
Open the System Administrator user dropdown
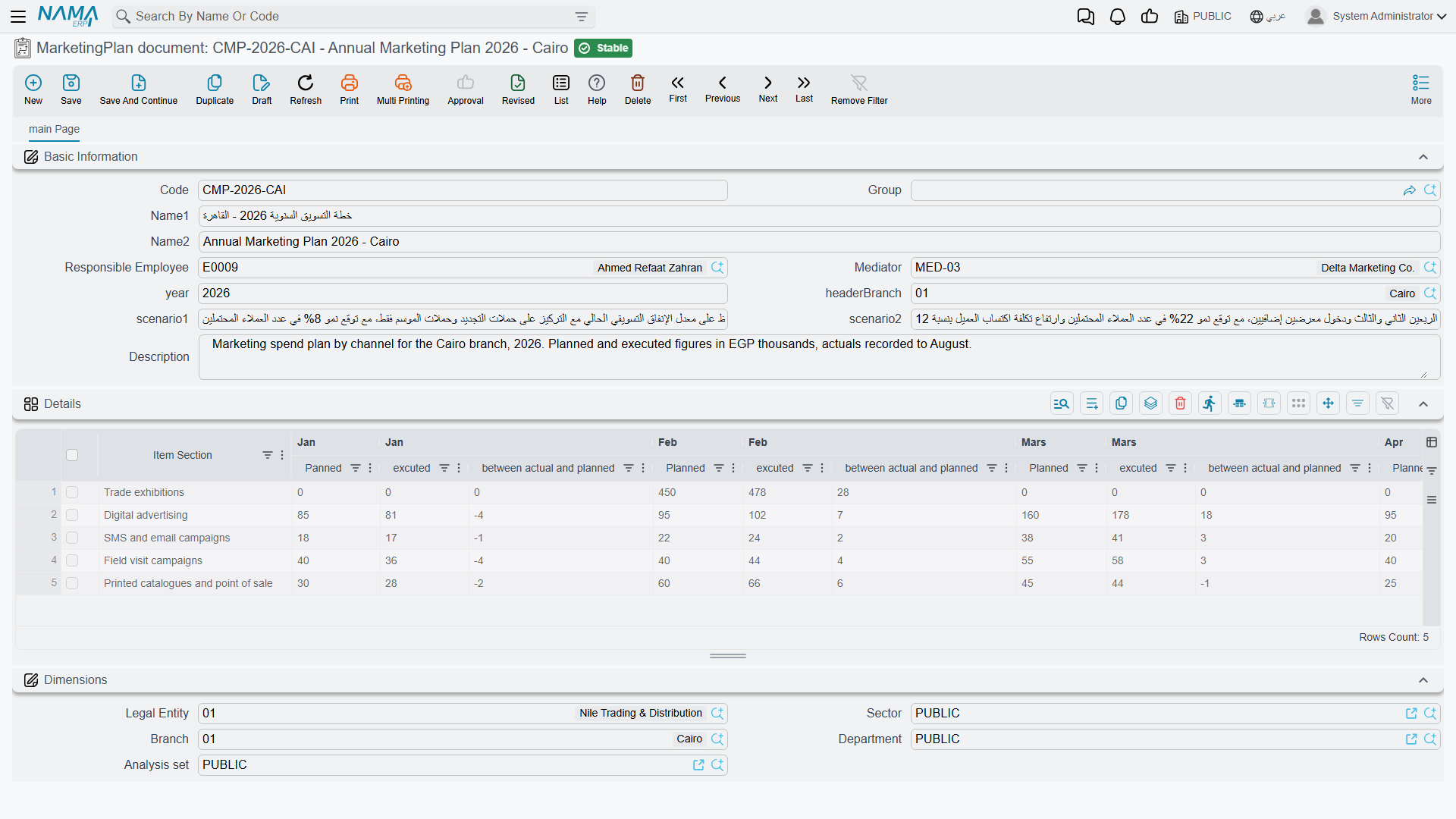tap(1376, 16)
